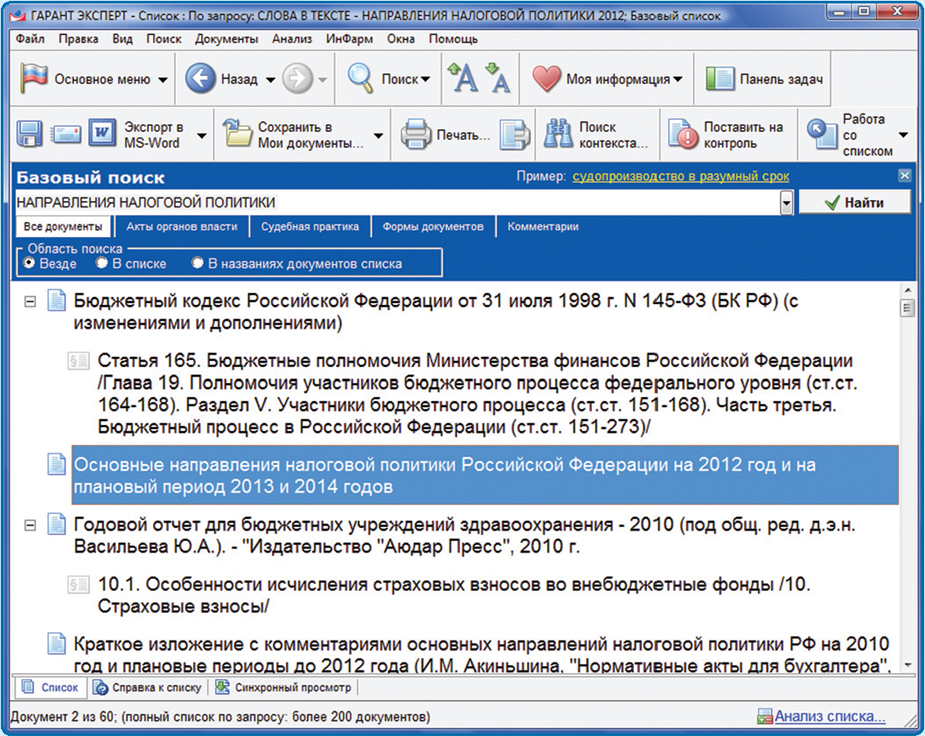Open the Анализ menu
The height and width of the screenshot is (736, 925).
coord(292,39)
